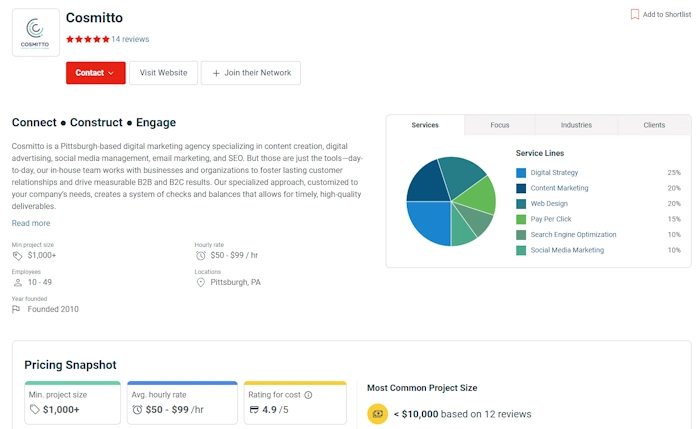The height and width of the screenshot is (429, 700).
Task: Click the Web Design legend label
Action: pos(549,204)
